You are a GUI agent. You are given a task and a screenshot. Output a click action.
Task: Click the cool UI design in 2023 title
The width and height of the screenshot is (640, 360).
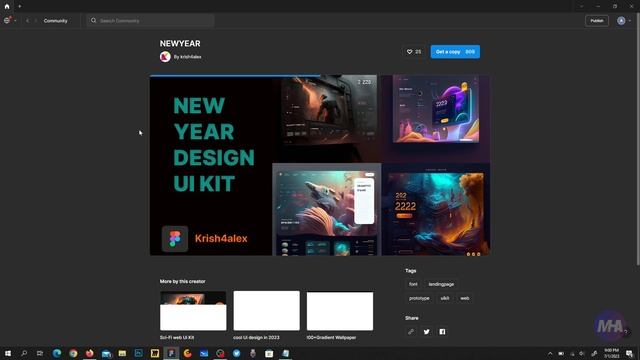pos(256,338)
